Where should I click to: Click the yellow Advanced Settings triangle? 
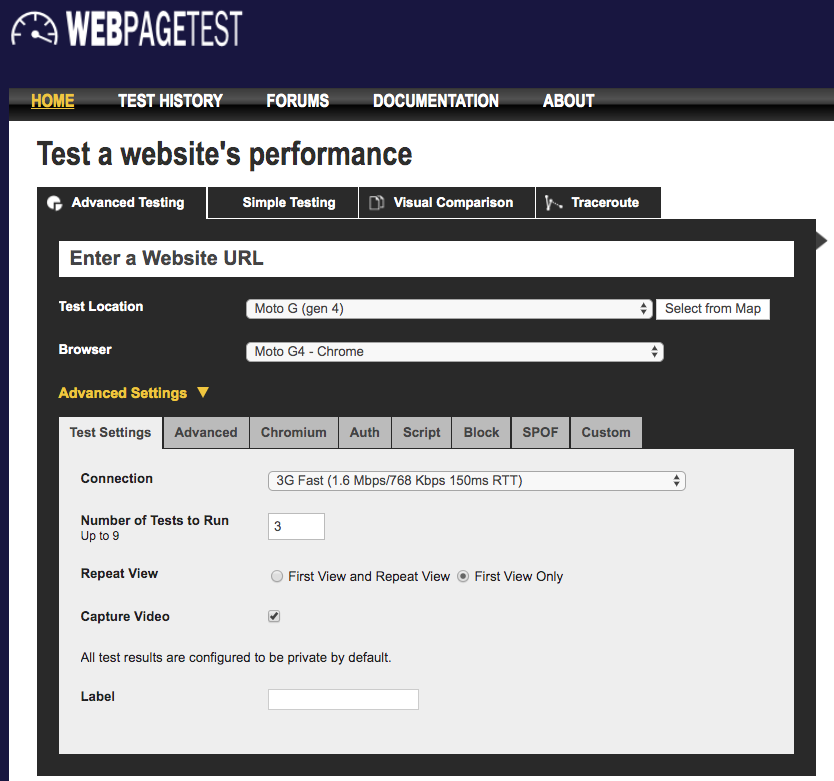click(x=203, y=393)
